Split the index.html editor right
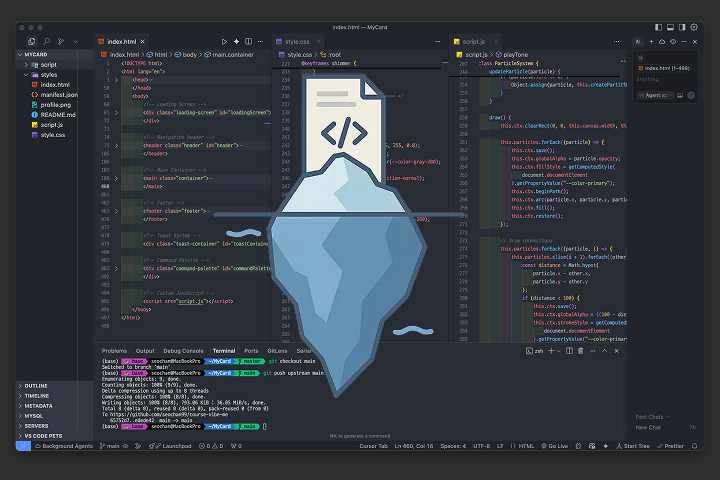The width and height of the screenshot is (720, 480). [248, 41]
